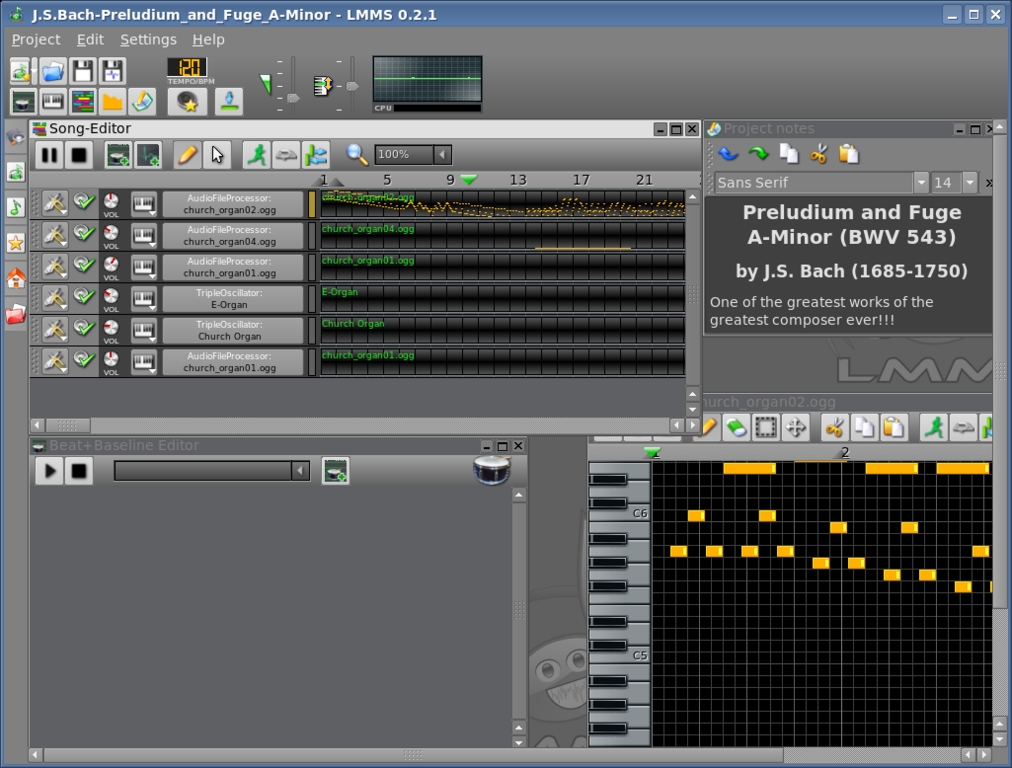The height and width of the screenshot is (768, 1012).
Task: Click the undo arrow in Project notes
Action: click(x=728, y=154)
